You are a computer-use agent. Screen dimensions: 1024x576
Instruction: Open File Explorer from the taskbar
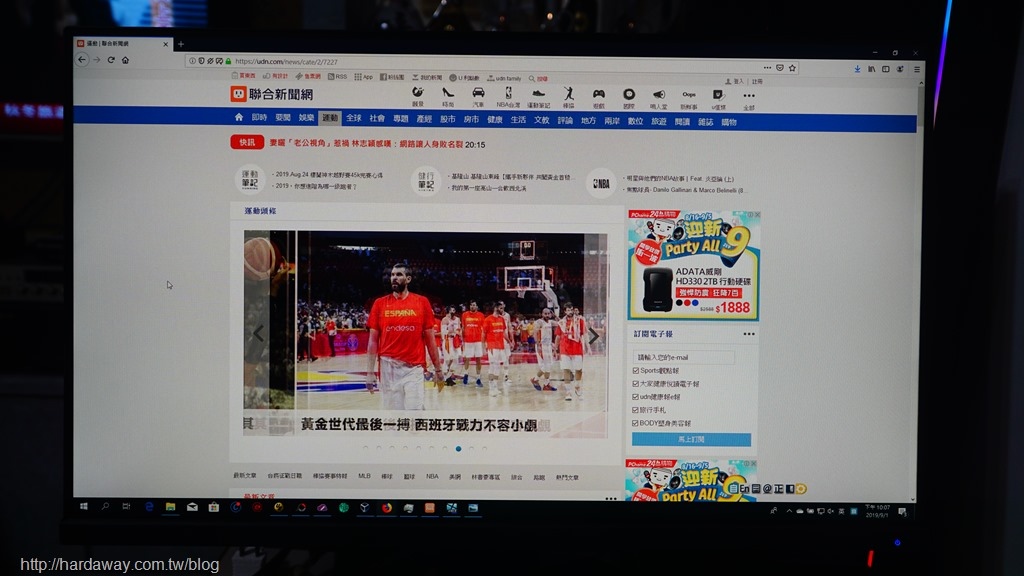[x=170, y=507]
